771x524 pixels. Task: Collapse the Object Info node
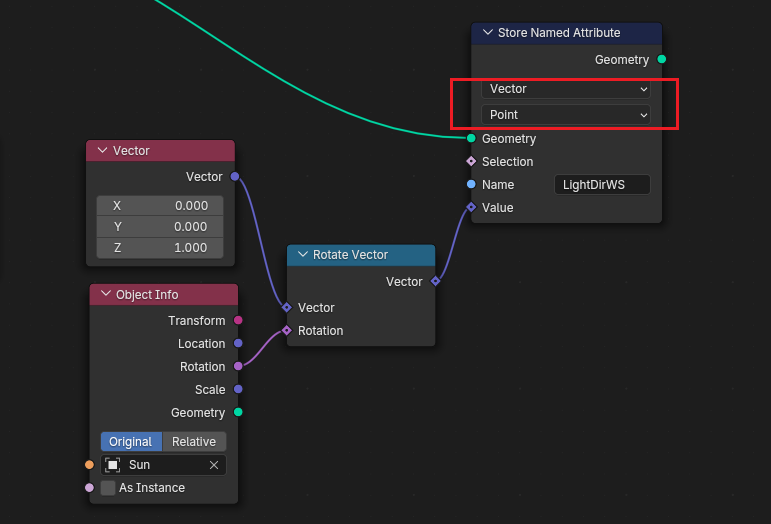[x=106, y=295]
